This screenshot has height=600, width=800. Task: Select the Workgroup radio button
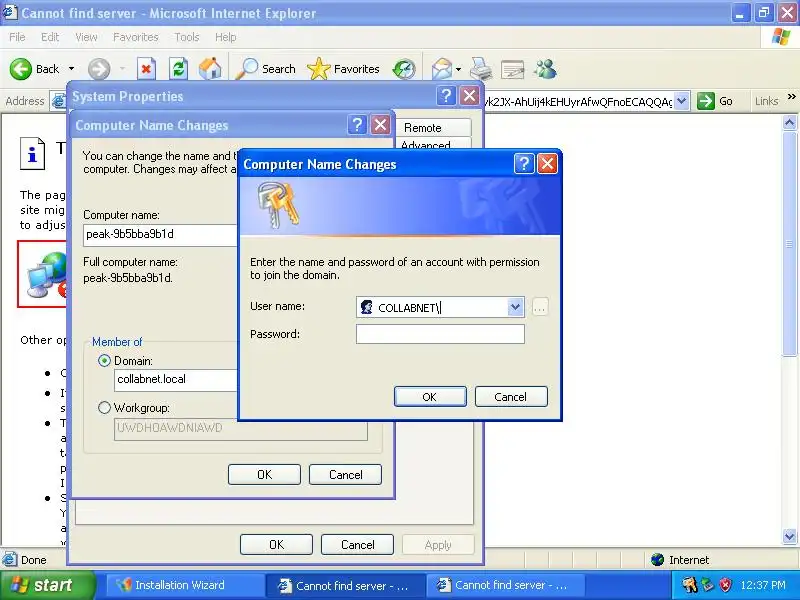point(104,408)
